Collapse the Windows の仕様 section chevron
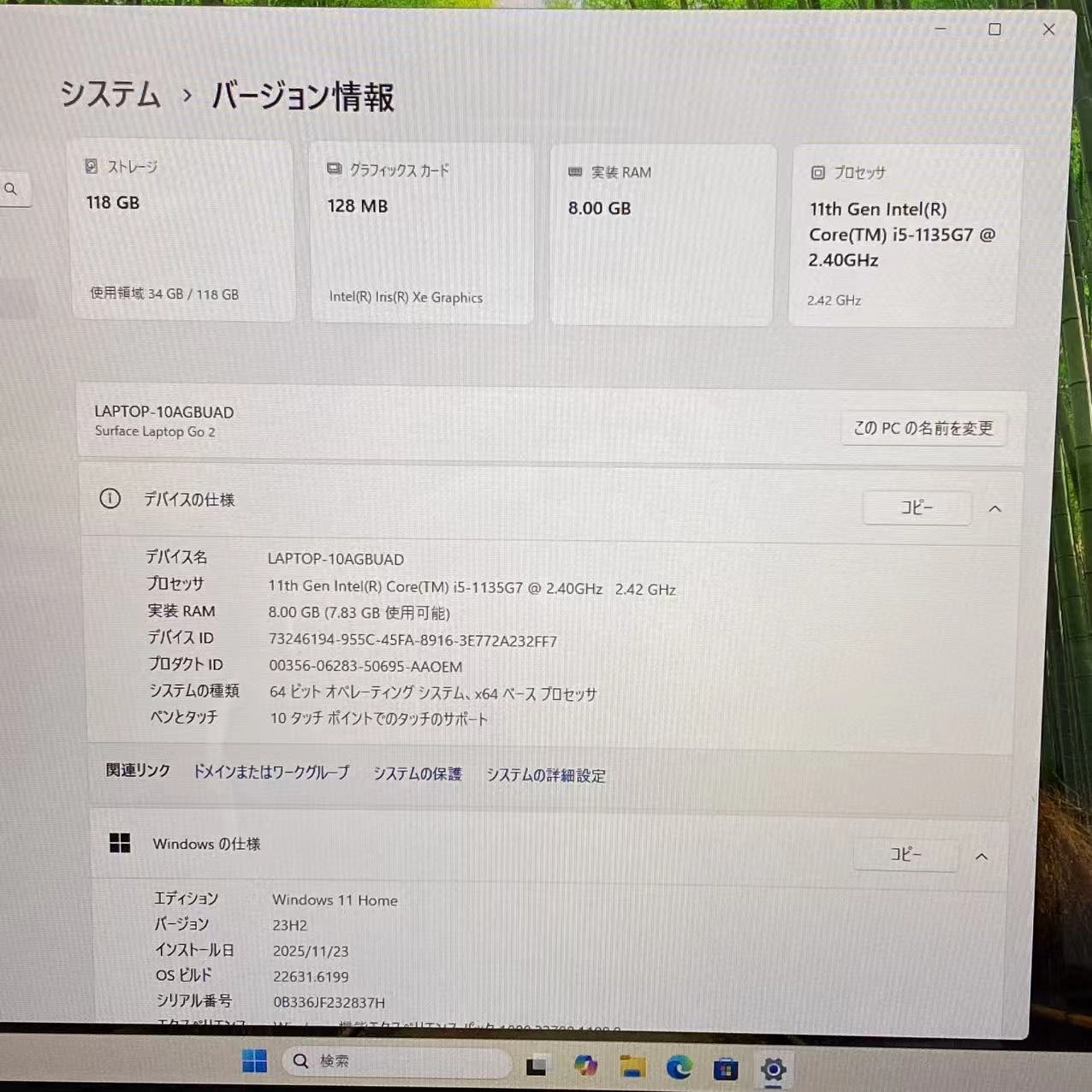1092x1092 pixels. click(982, 856)
